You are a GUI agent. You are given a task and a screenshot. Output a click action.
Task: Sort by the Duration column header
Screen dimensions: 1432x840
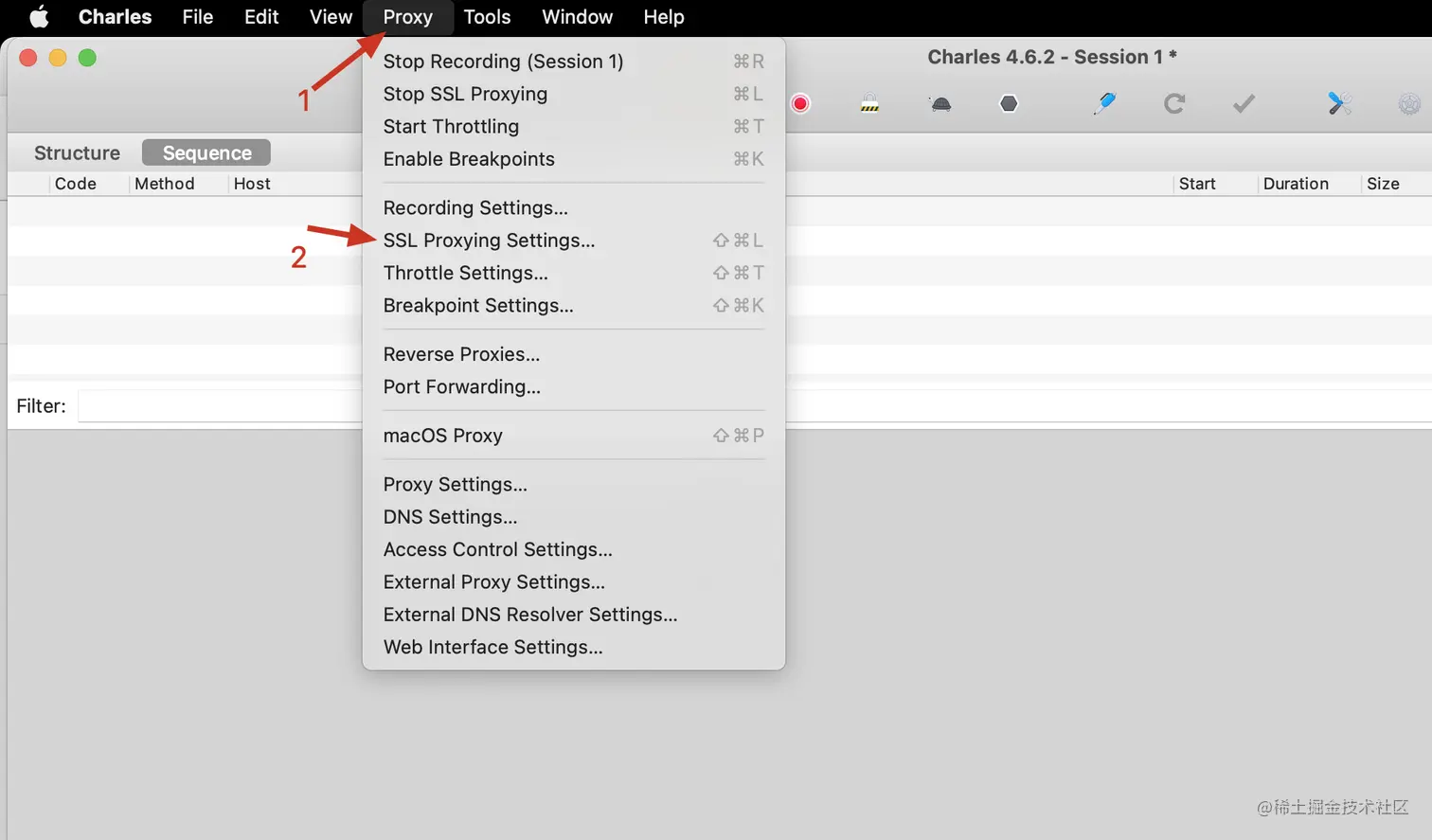point(1296,184)
